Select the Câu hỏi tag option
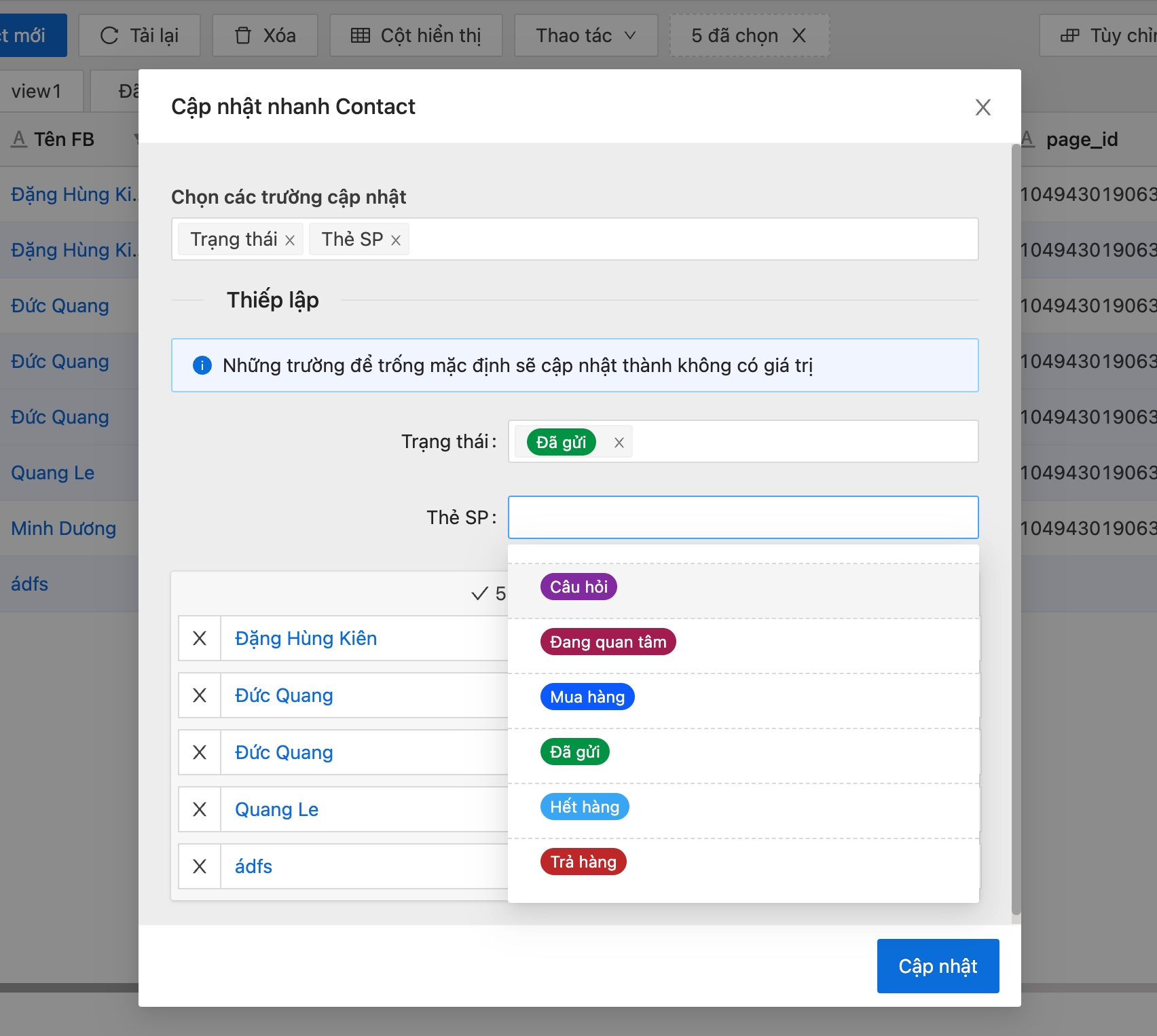 578,587
